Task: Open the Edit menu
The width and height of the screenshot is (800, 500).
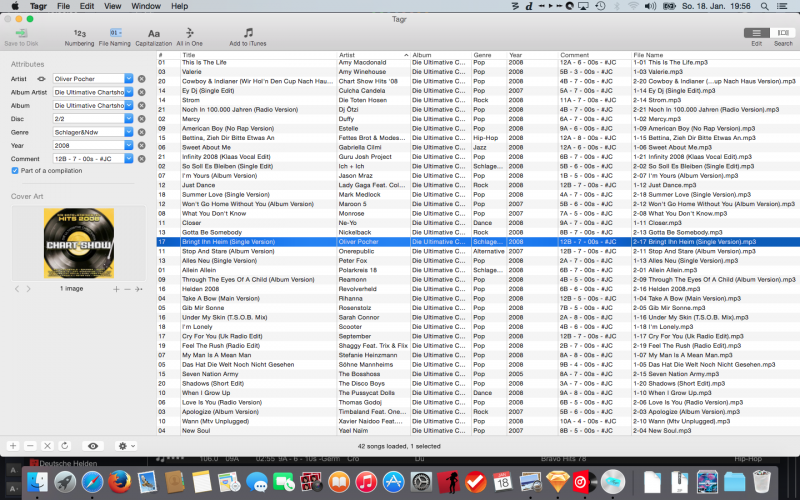Action: [87, 6]
